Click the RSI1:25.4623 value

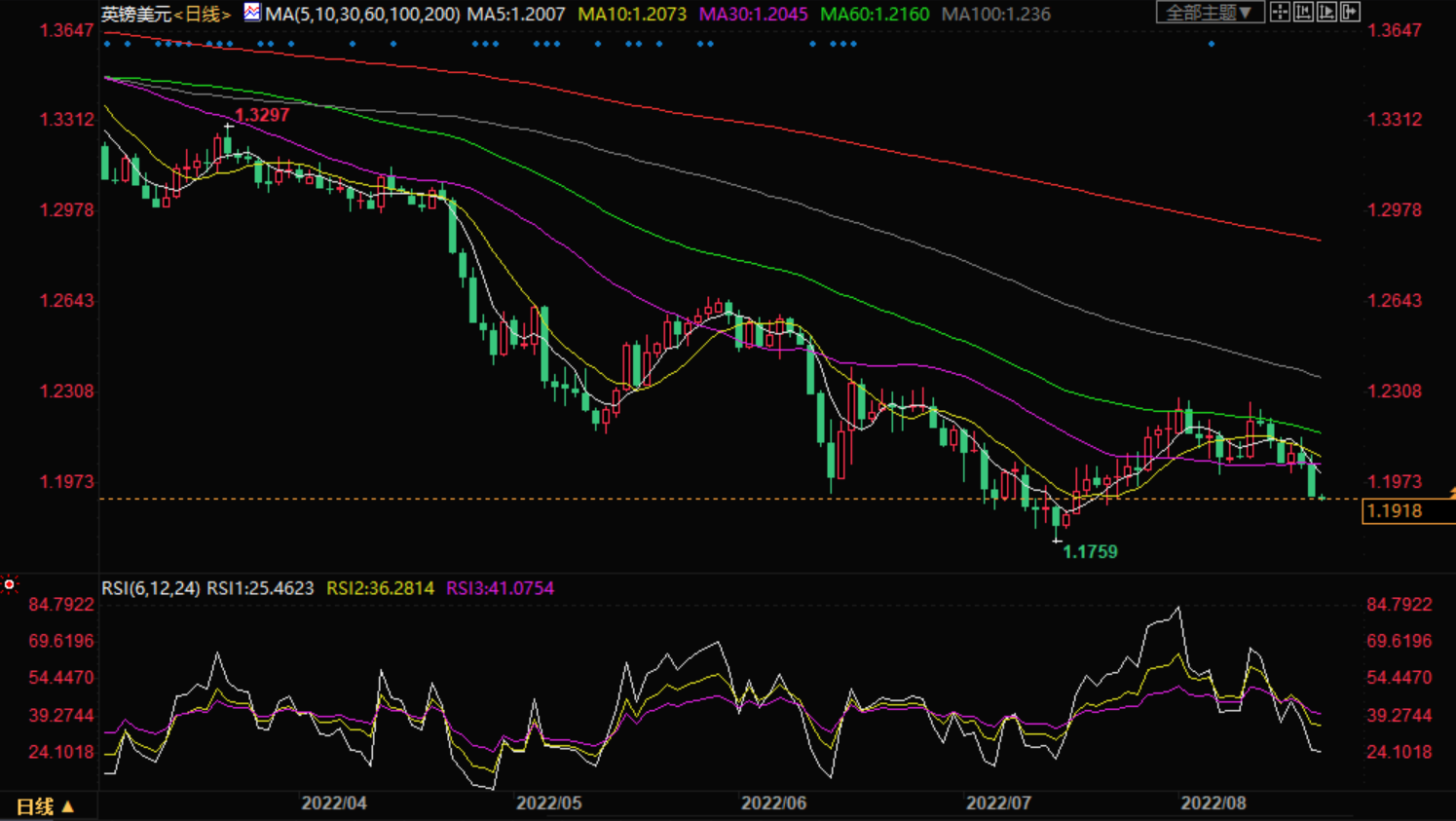click(260, 588)
